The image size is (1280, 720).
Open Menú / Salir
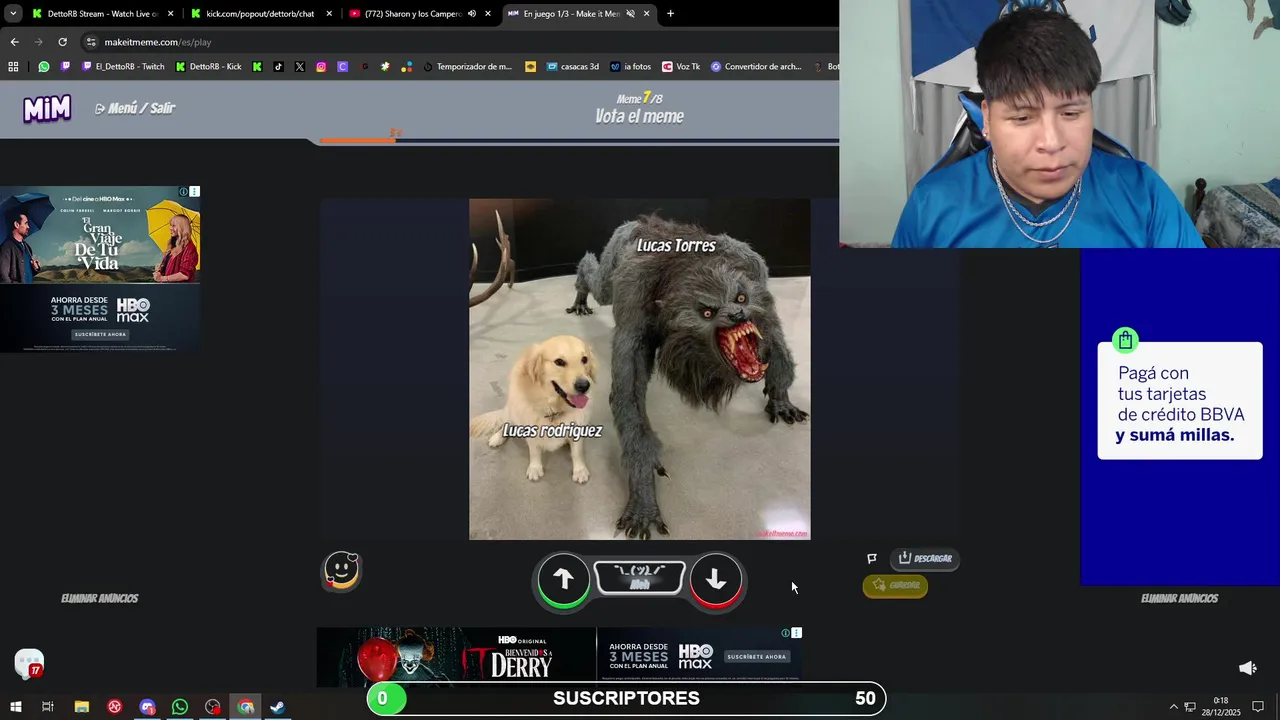coord(135,108)
